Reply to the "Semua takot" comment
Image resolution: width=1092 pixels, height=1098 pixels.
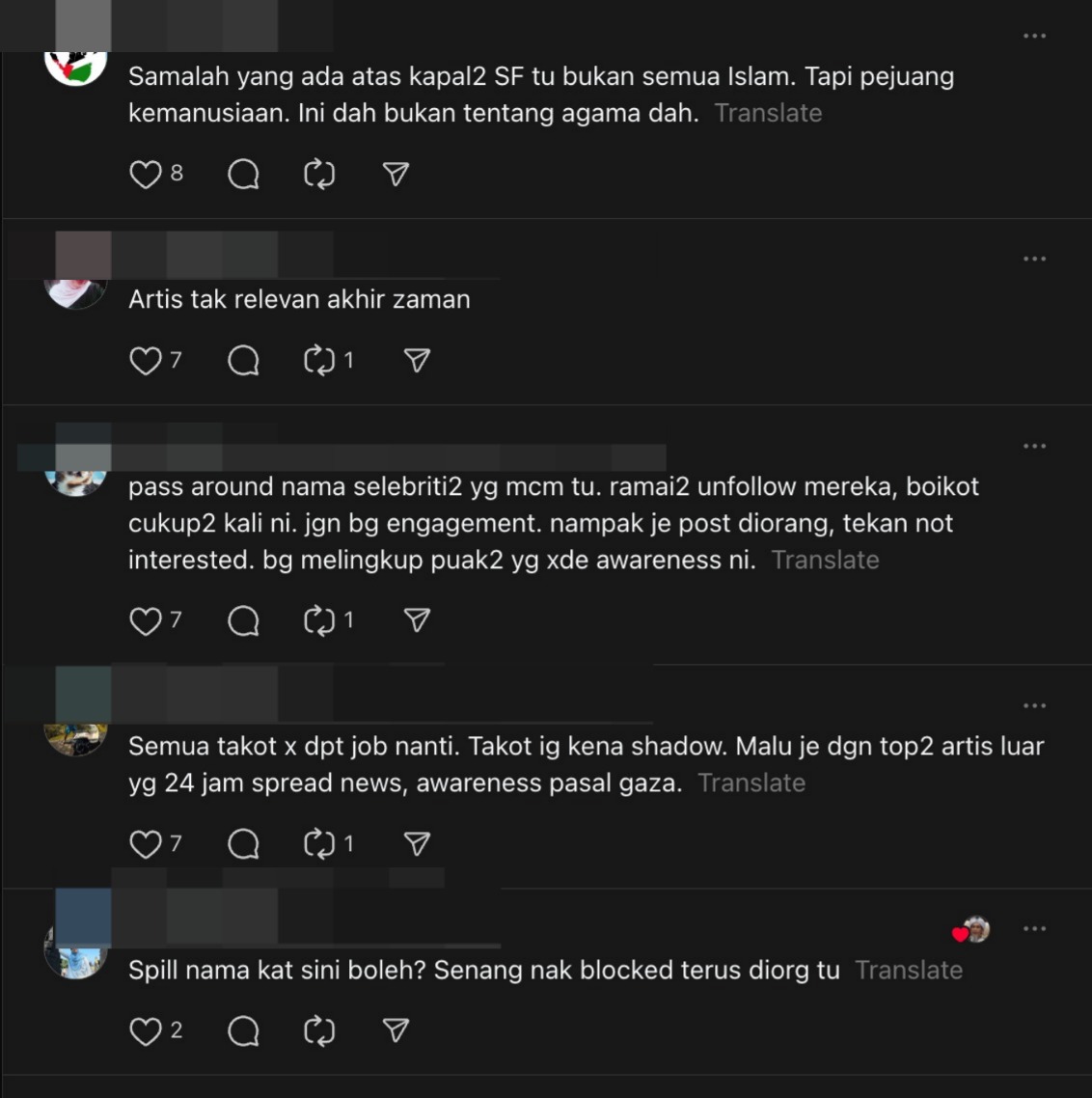[243, 844]
